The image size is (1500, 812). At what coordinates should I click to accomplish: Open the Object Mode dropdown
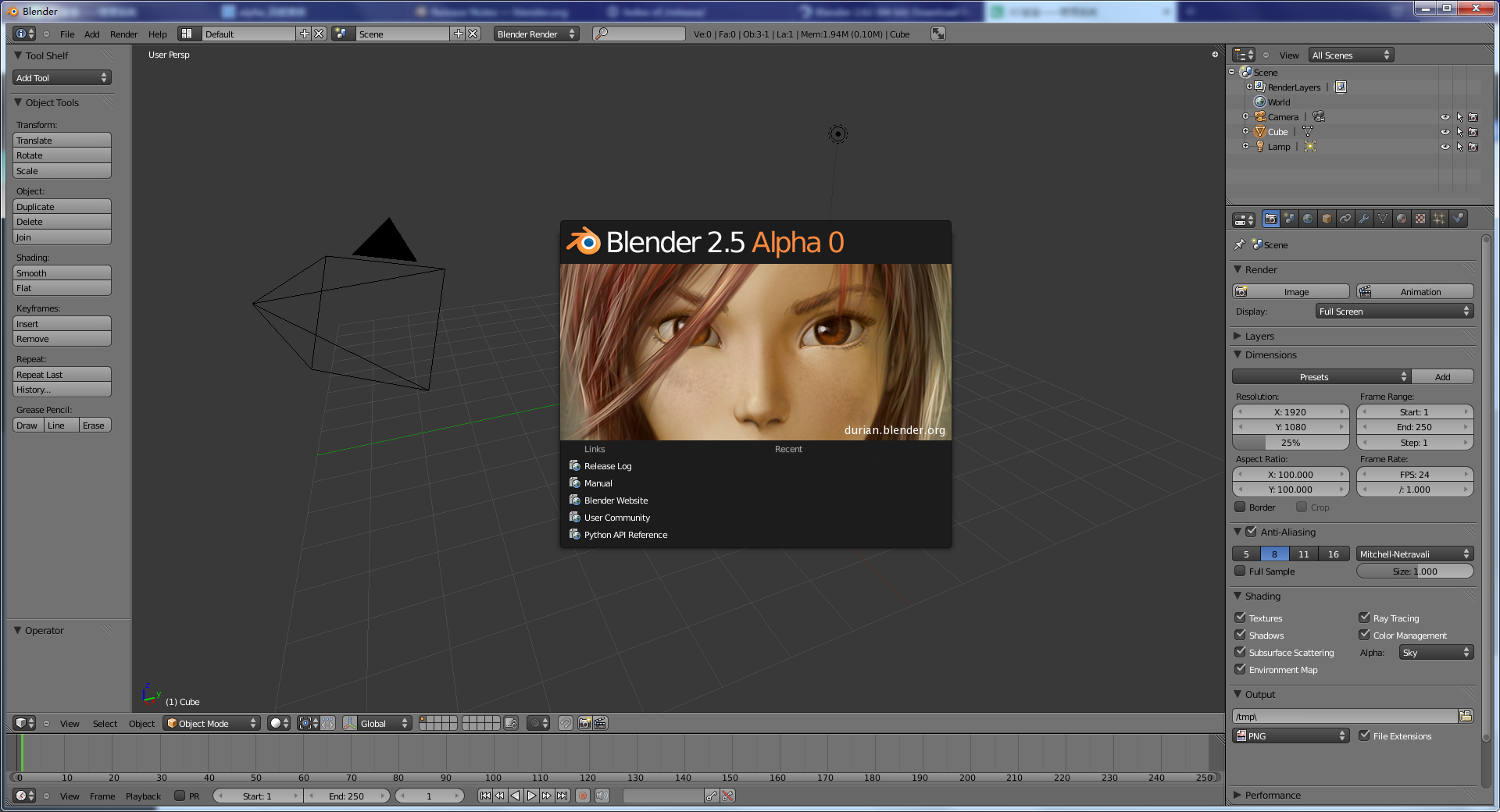(x=212, y=723)
